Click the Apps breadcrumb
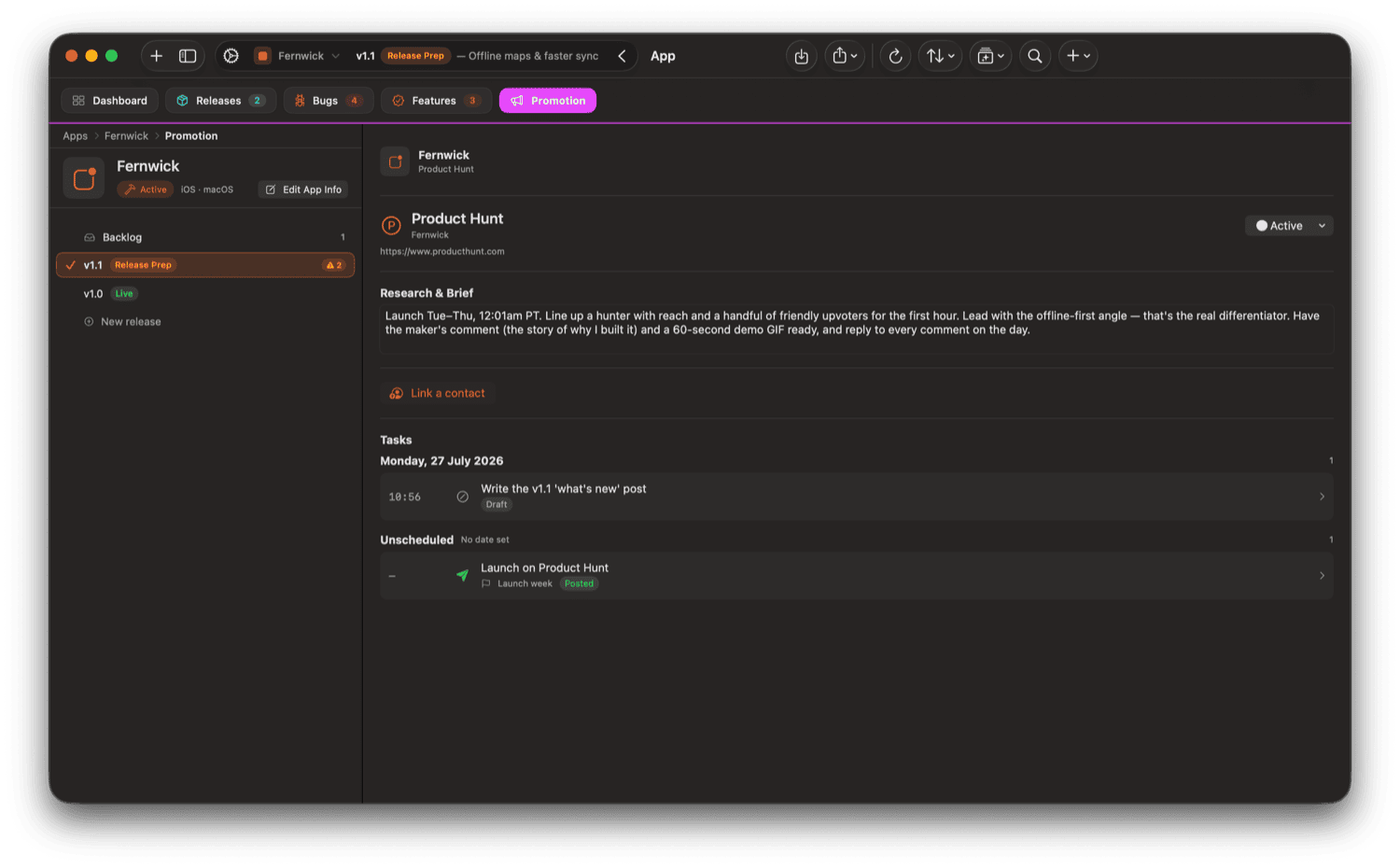This screenshot has height=868, width=1400. 76,136
